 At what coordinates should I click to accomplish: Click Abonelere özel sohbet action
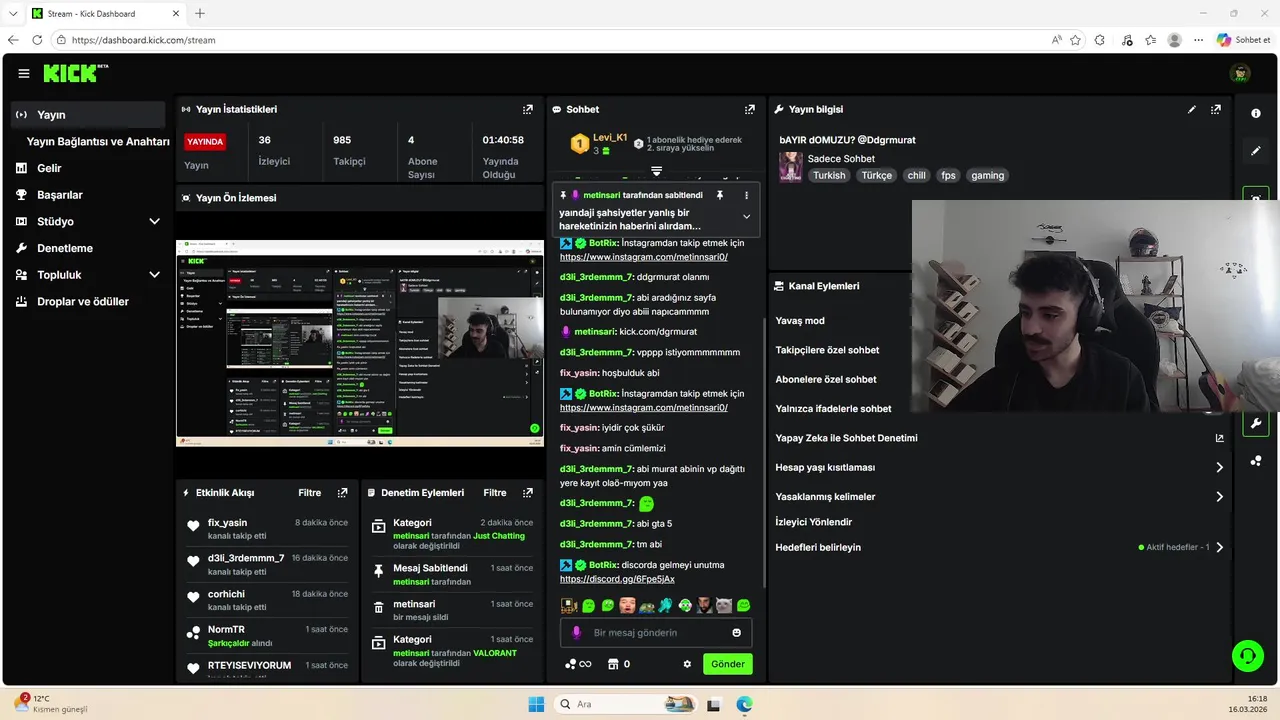826,379
